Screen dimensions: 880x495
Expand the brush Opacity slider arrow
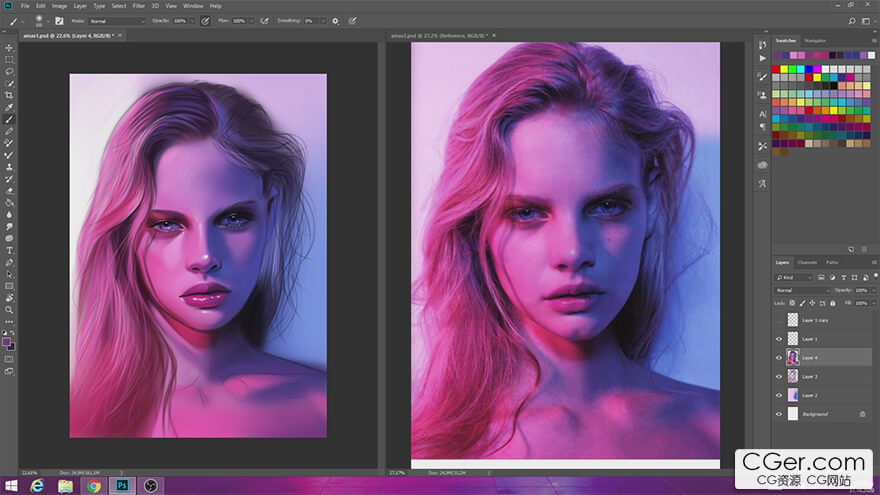pos(192,21)
